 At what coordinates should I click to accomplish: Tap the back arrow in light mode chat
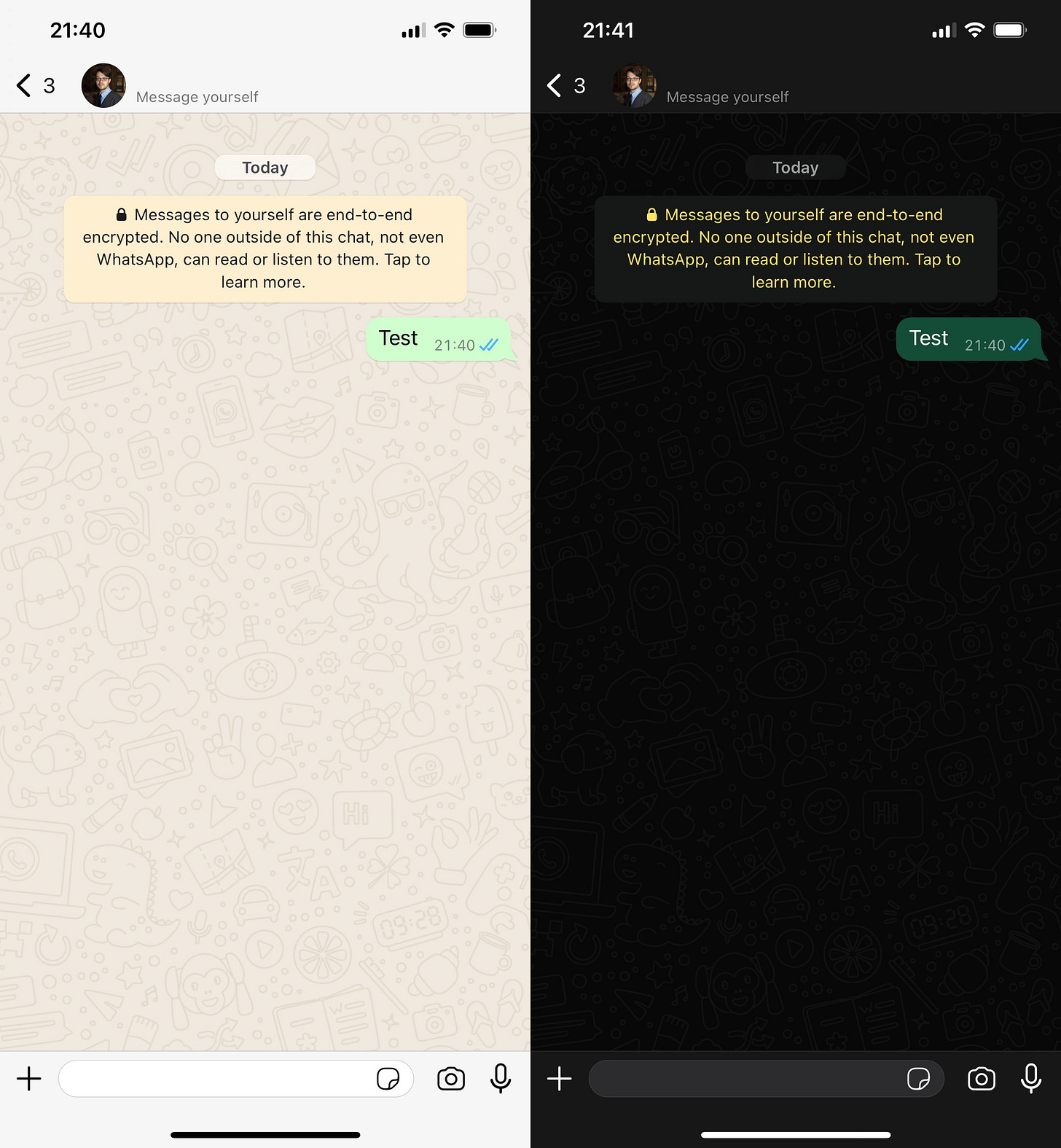[24, 85]
